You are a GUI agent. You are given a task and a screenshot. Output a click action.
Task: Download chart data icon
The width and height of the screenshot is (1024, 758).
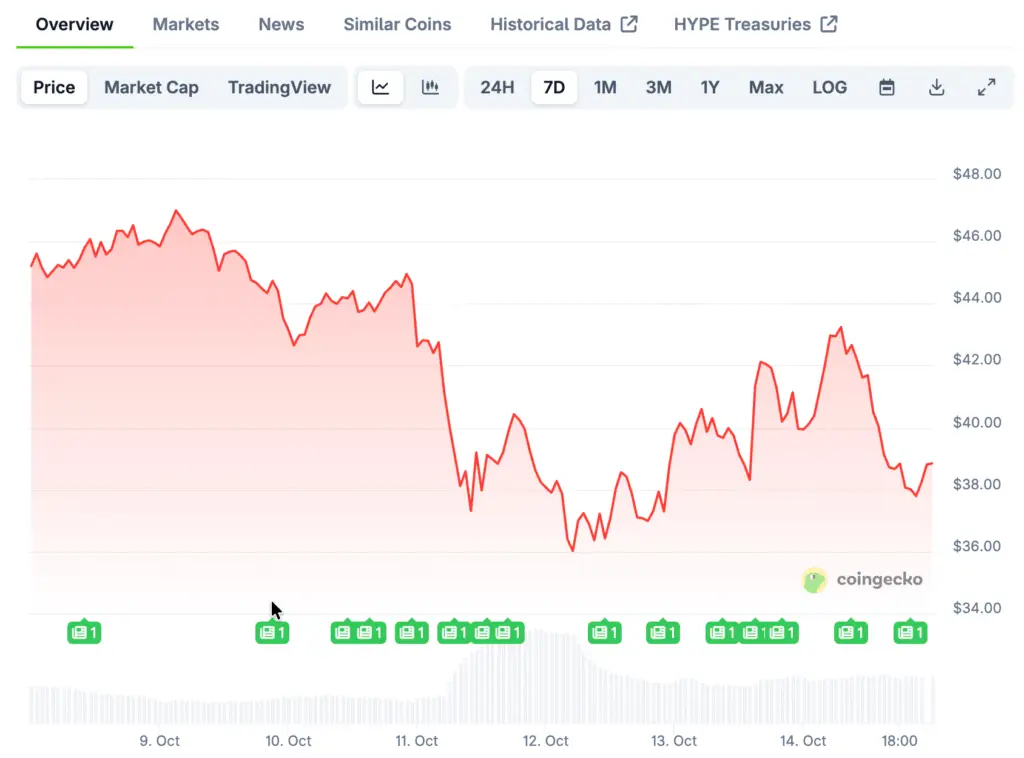point(937,87)
